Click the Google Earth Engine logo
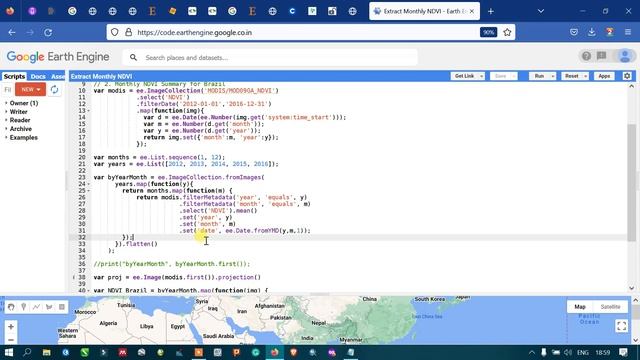640x360 pixels. pyautogui.click(x=58, y=57)
